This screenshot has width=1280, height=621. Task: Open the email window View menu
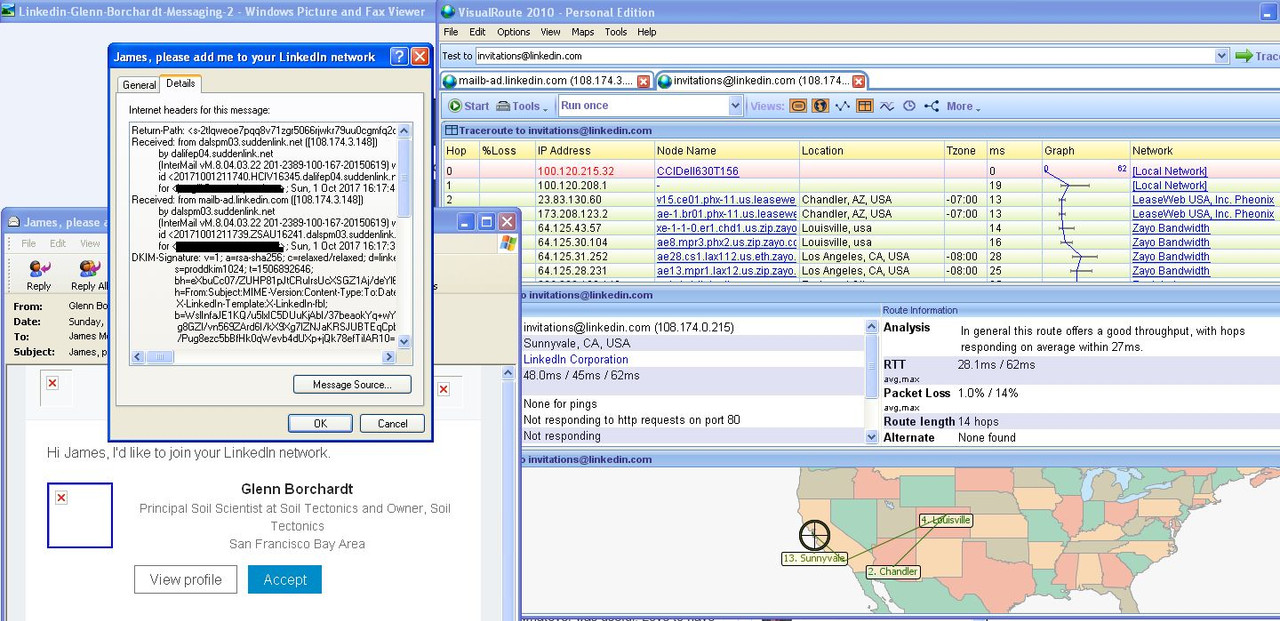[x=90, y=243]
